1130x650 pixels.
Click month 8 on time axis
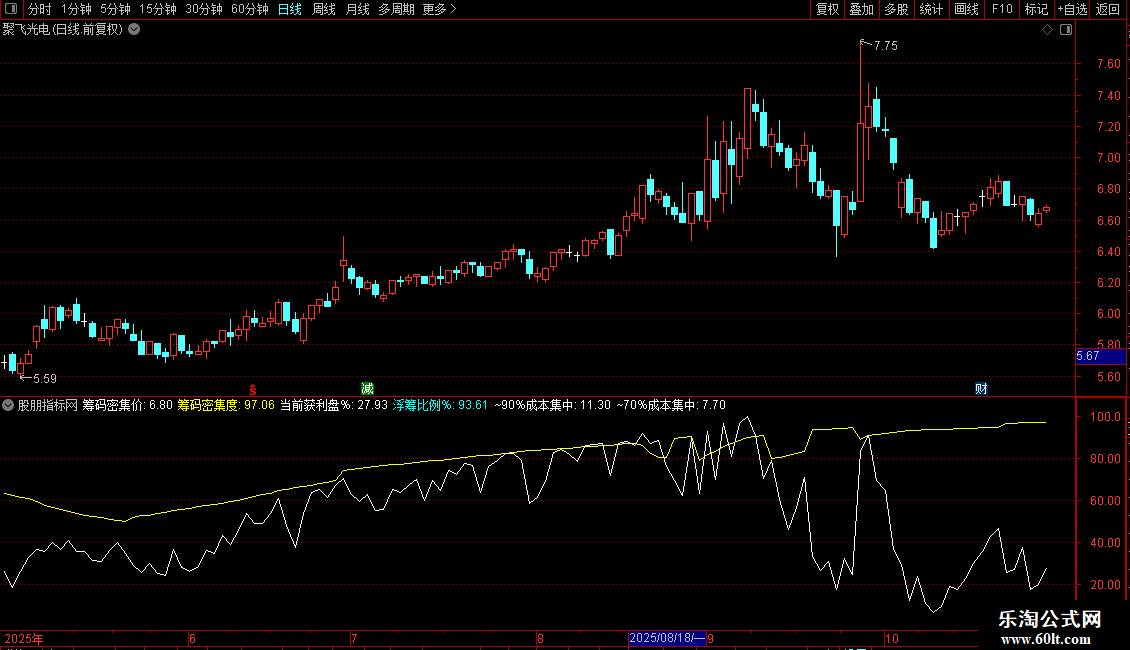click(x=540, y=638)
